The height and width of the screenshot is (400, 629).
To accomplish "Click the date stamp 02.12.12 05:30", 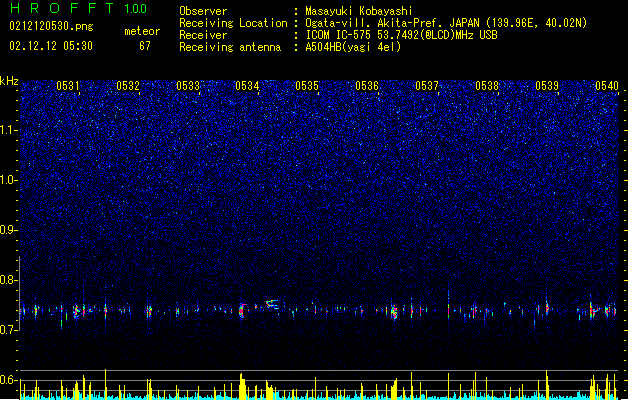I will [x=51, y=46].
